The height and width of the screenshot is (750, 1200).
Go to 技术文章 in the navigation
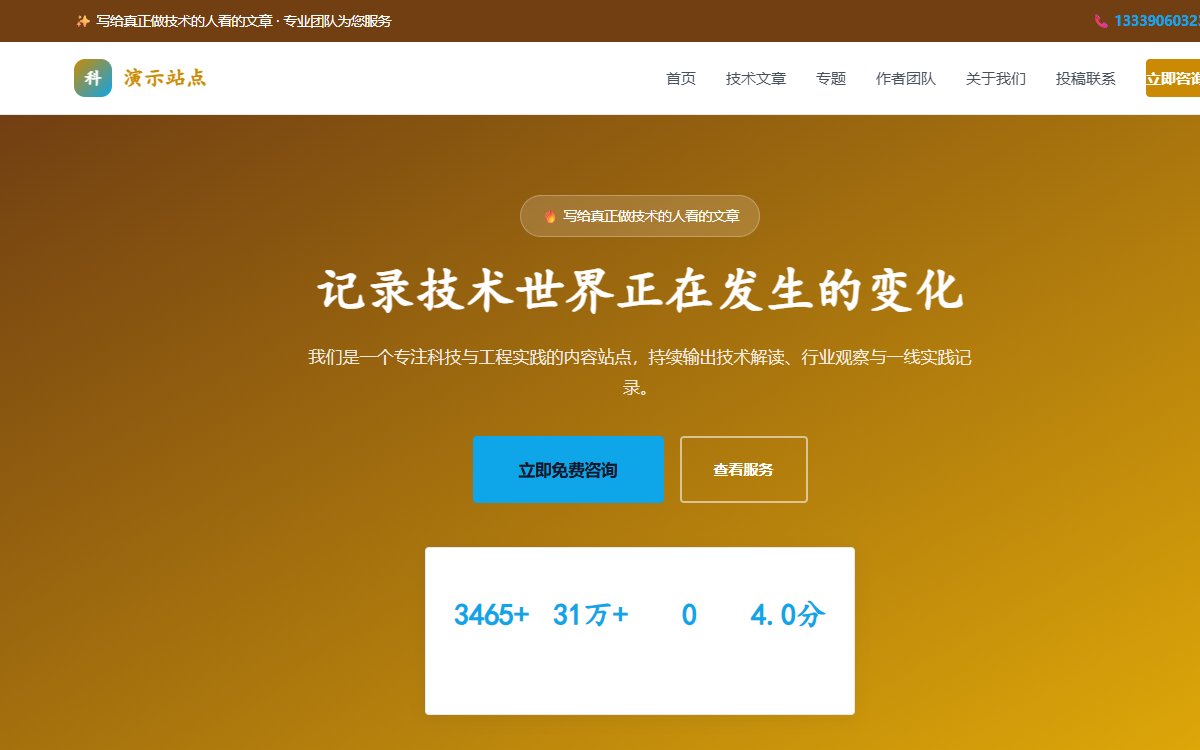756,79
